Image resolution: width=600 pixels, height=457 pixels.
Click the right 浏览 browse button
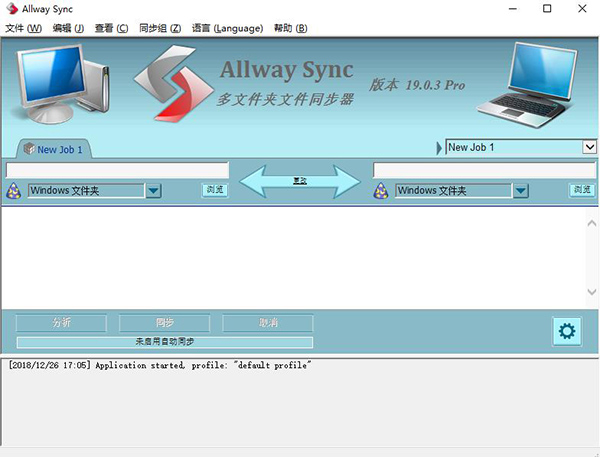point(582,190)
